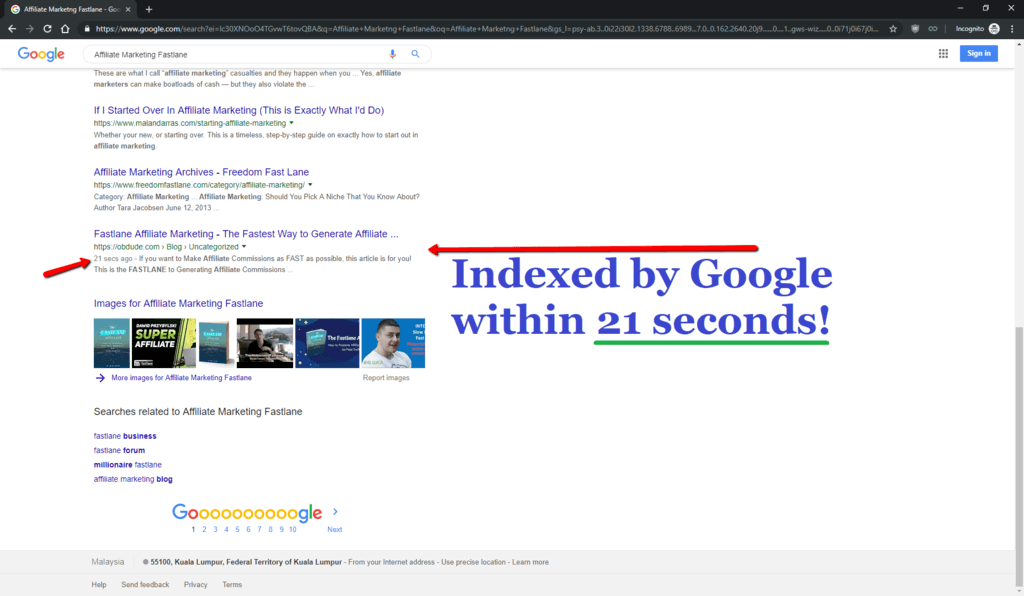Go to results page 9
The image size is (1024, 596).
tap(281, 529)
